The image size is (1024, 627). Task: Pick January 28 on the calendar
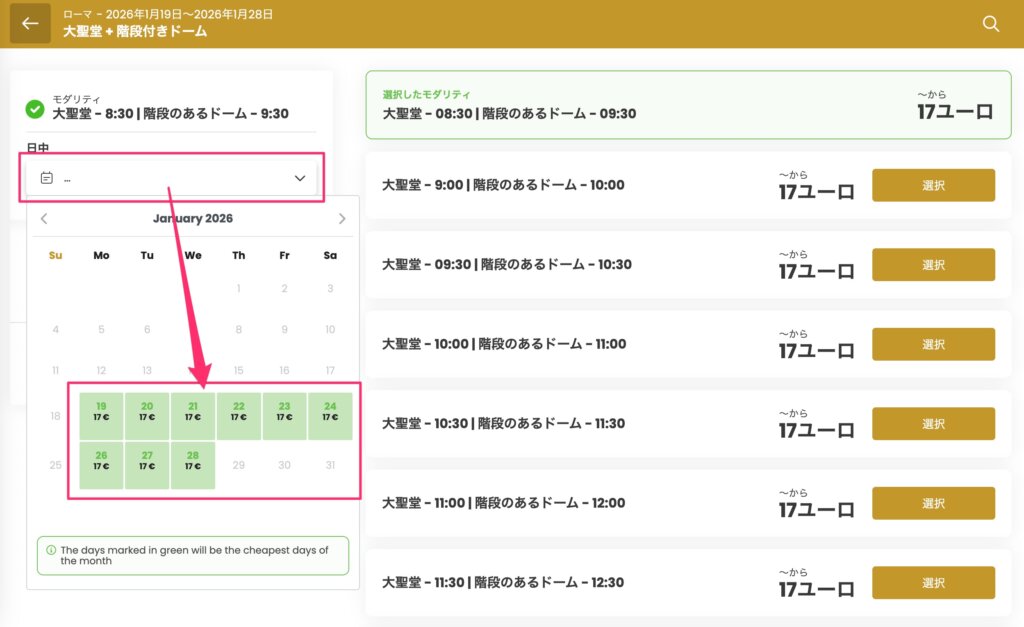(193, 465)
